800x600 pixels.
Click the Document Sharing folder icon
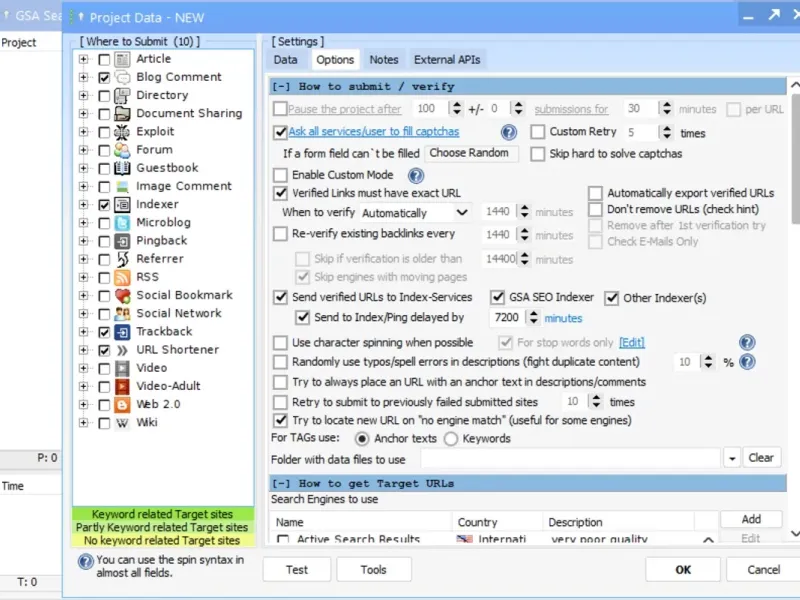point(122,114)
